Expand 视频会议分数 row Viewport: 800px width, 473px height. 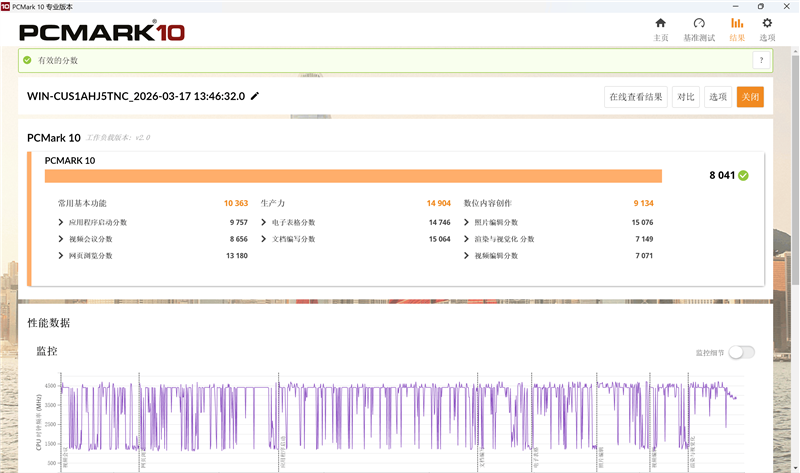[62, 239]
